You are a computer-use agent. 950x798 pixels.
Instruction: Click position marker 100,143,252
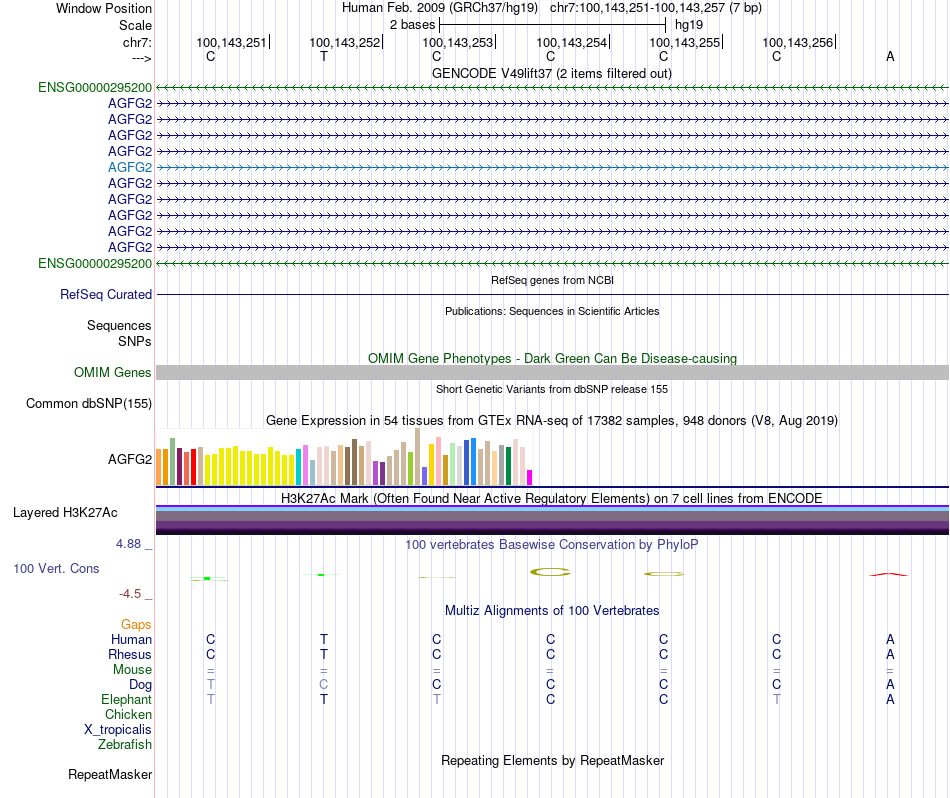tap(345, 42)
